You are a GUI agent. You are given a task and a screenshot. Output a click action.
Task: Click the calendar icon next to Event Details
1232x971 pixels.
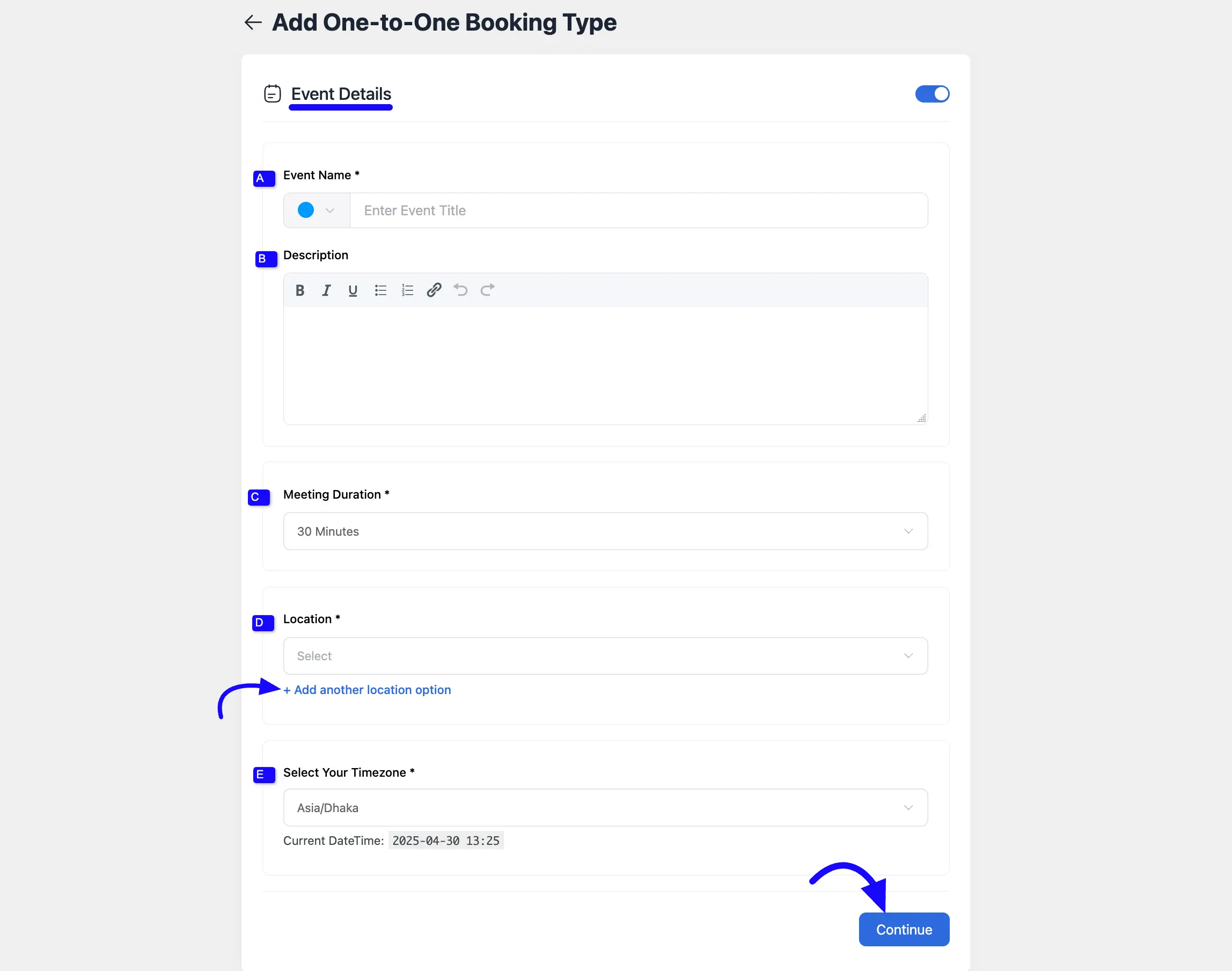(273, 94)
